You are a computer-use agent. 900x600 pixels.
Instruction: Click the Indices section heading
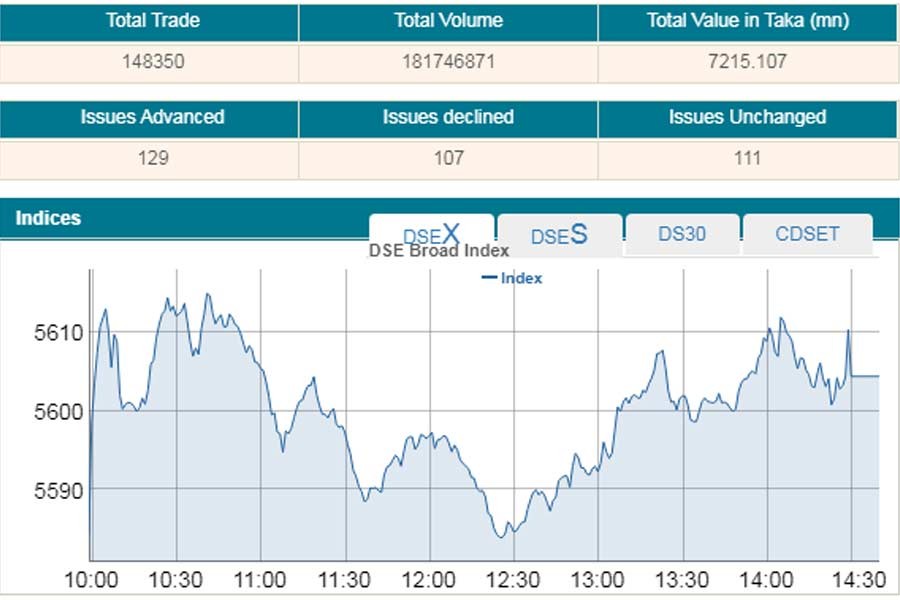point(48,218)
